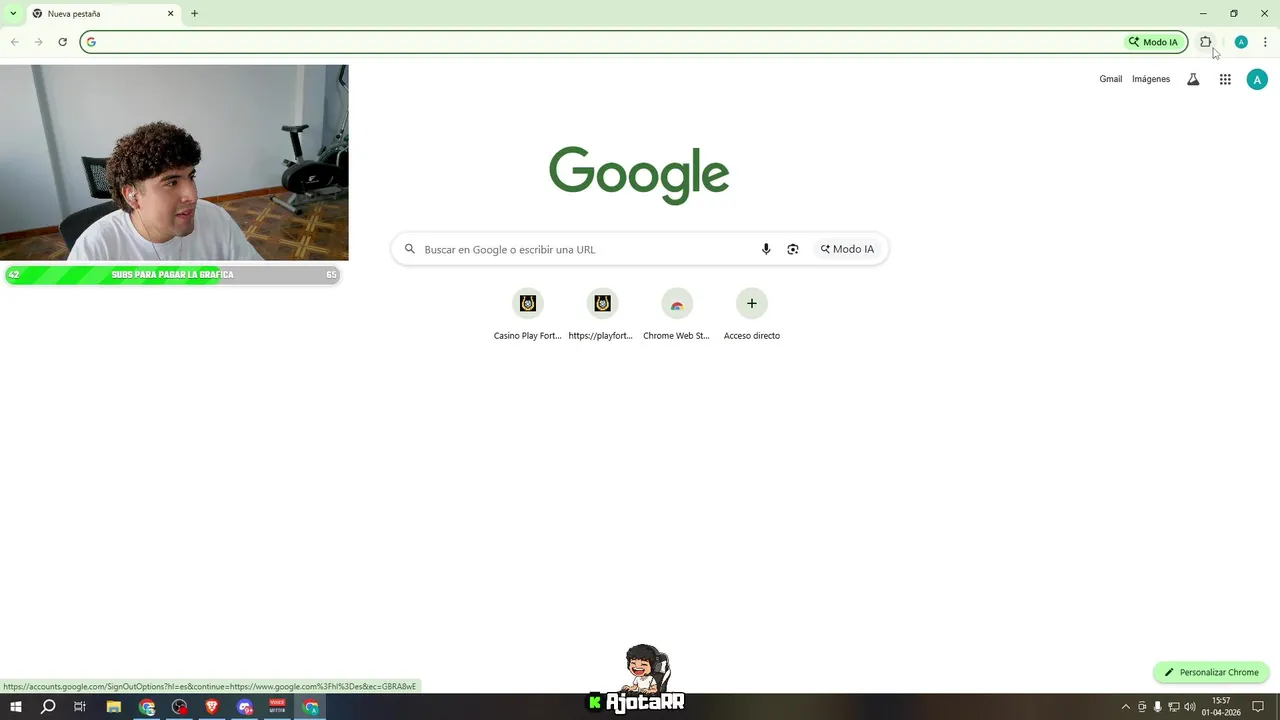Open Discord from taskbar
The height and width of the screenshot is (720, 1280).
(245, 707)
